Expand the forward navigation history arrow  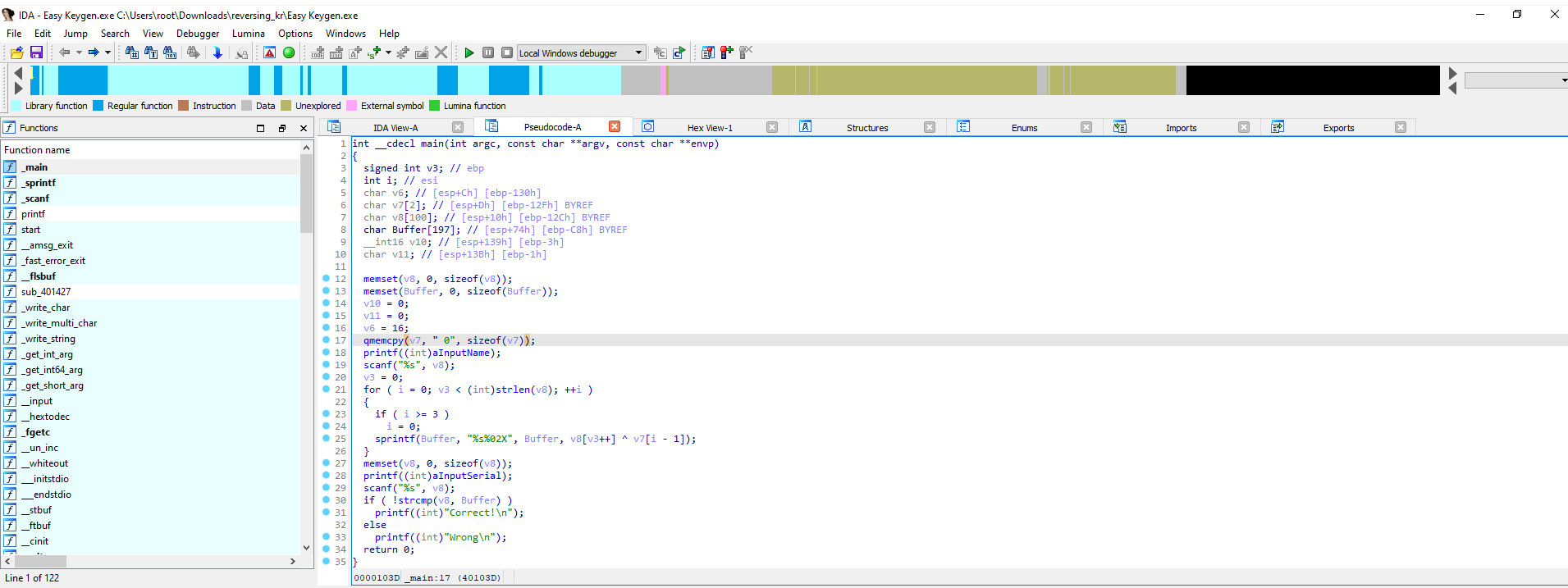click(x=107, y=52)
